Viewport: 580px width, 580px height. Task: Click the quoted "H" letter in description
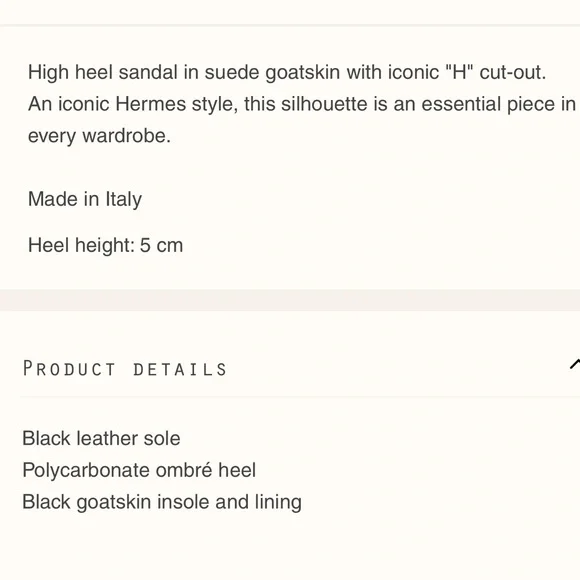[x=460, y=72]
